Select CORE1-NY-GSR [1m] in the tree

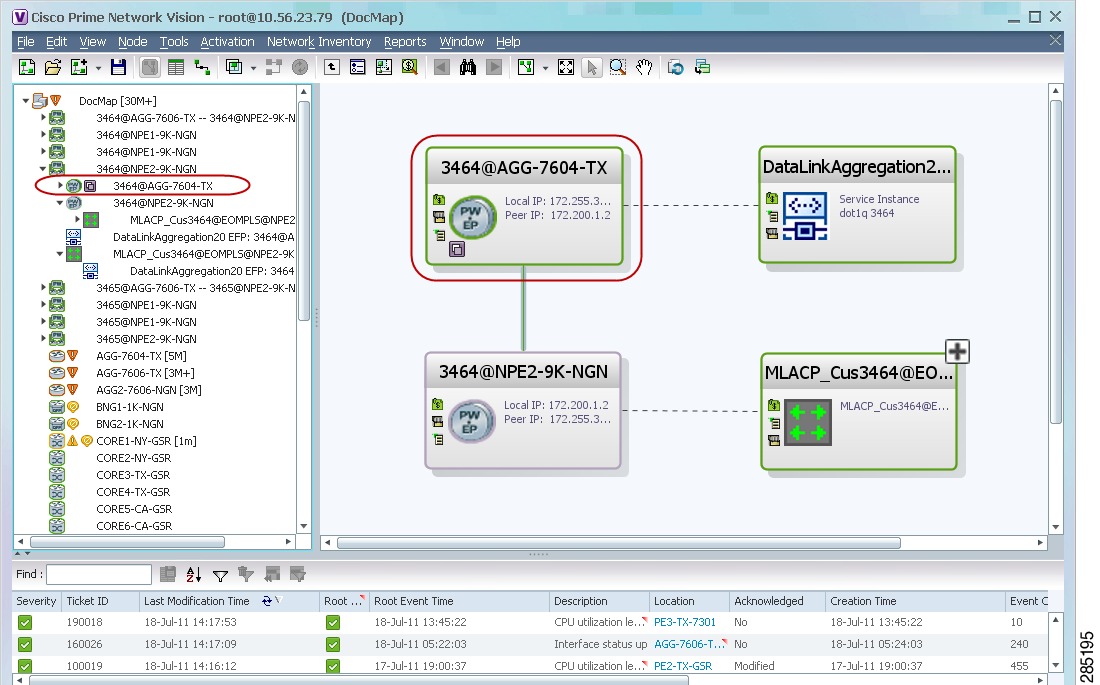[146, 441]
